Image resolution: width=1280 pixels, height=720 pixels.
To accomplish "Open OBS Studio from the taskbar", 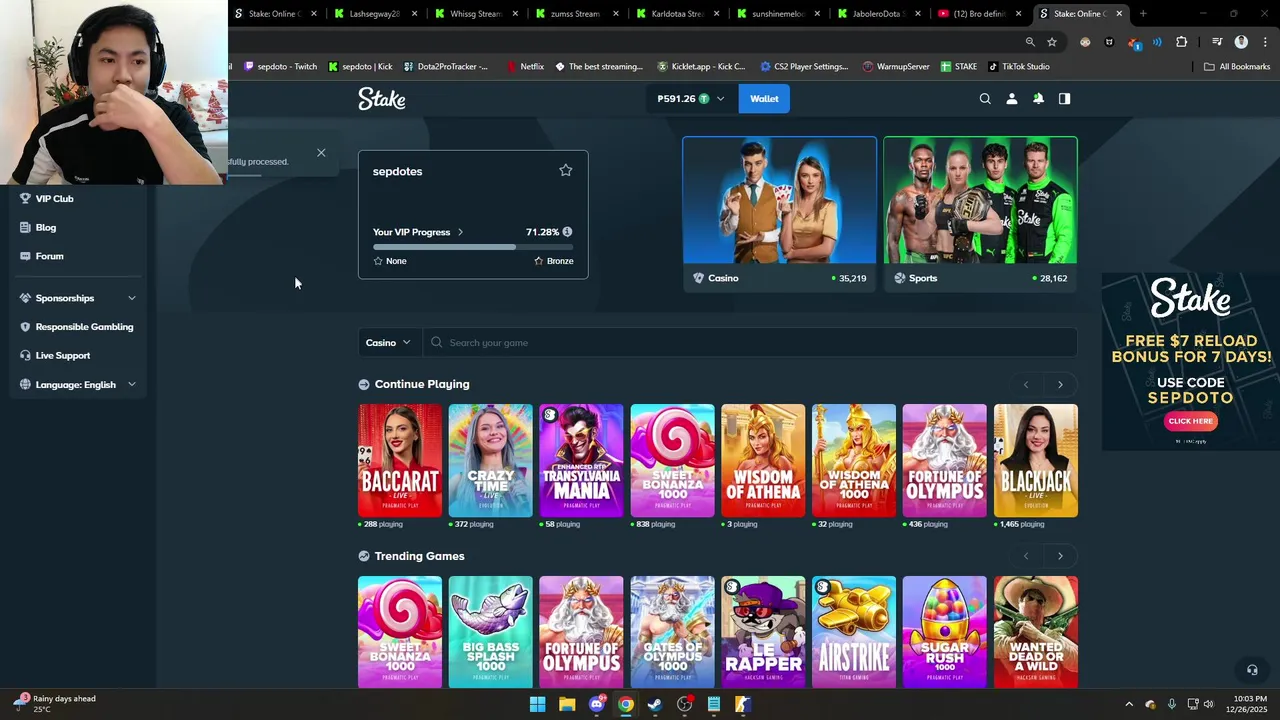I will point(685,704).
